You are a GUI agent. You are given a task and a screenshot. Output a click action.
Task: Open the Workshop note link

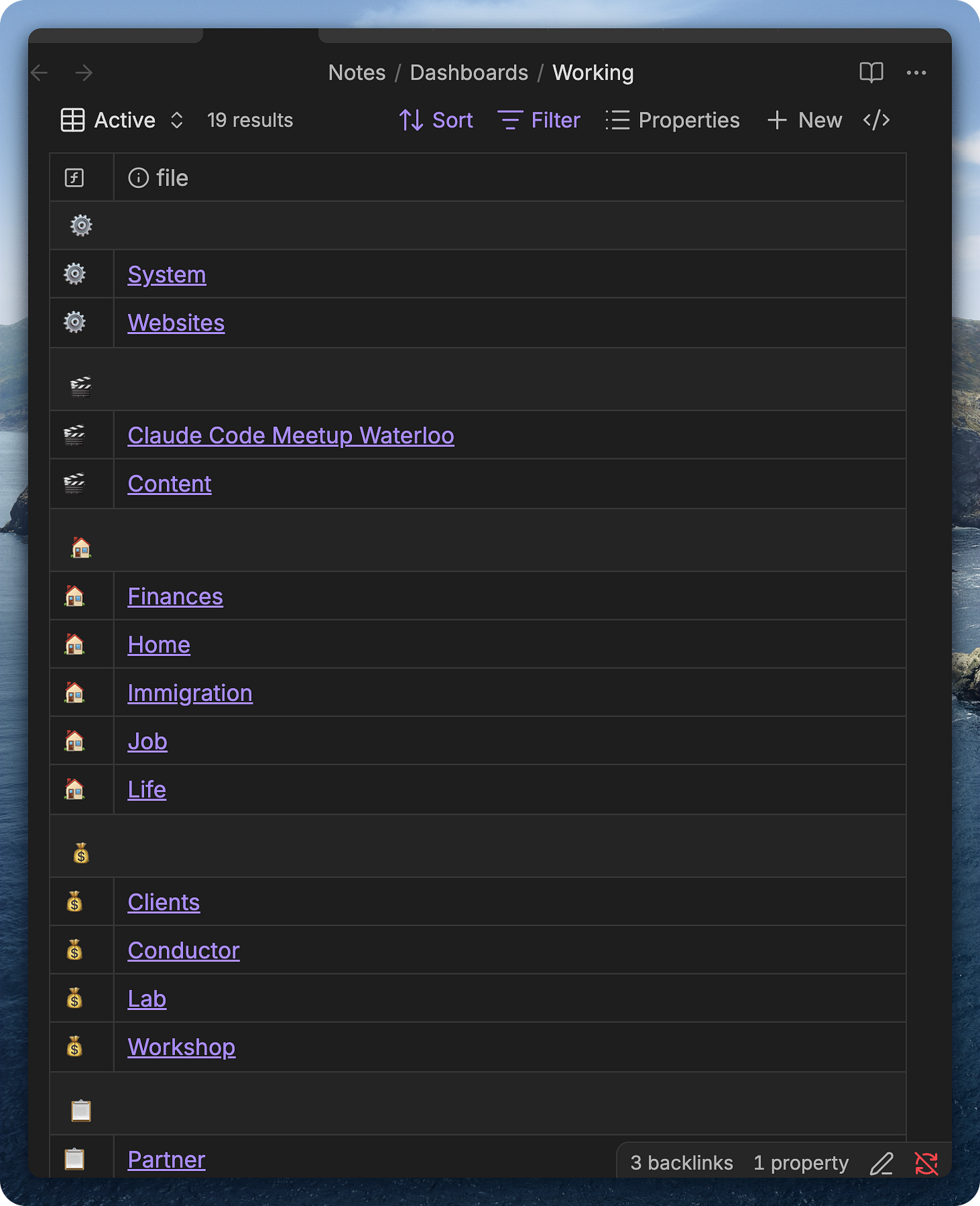[x=182, y=1048]
